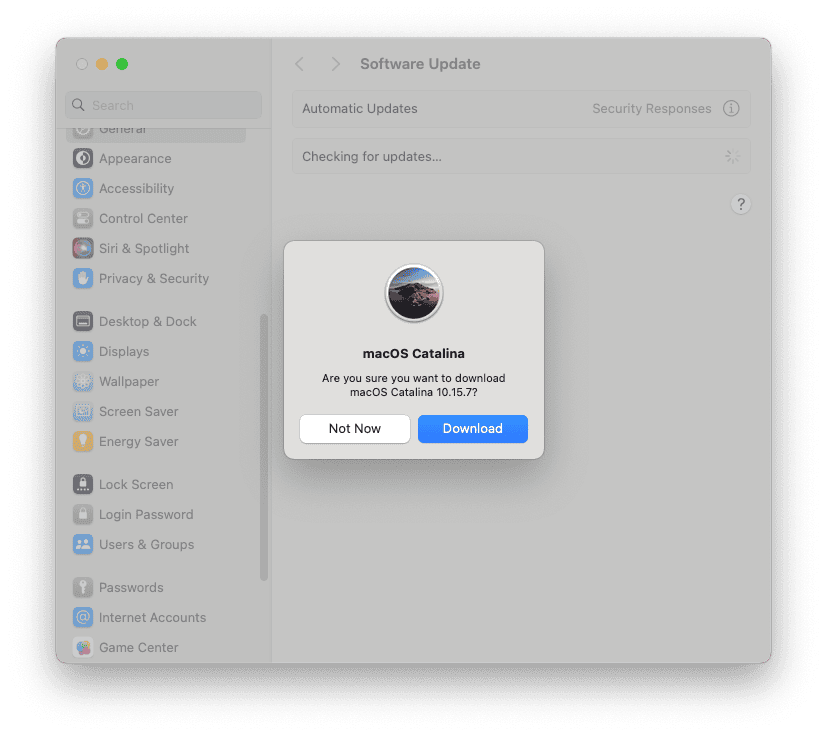Select the Privacy & Security hand icon
Image resolution: width=827 pixels, height=737 pixels.
[x=83, y=279]
